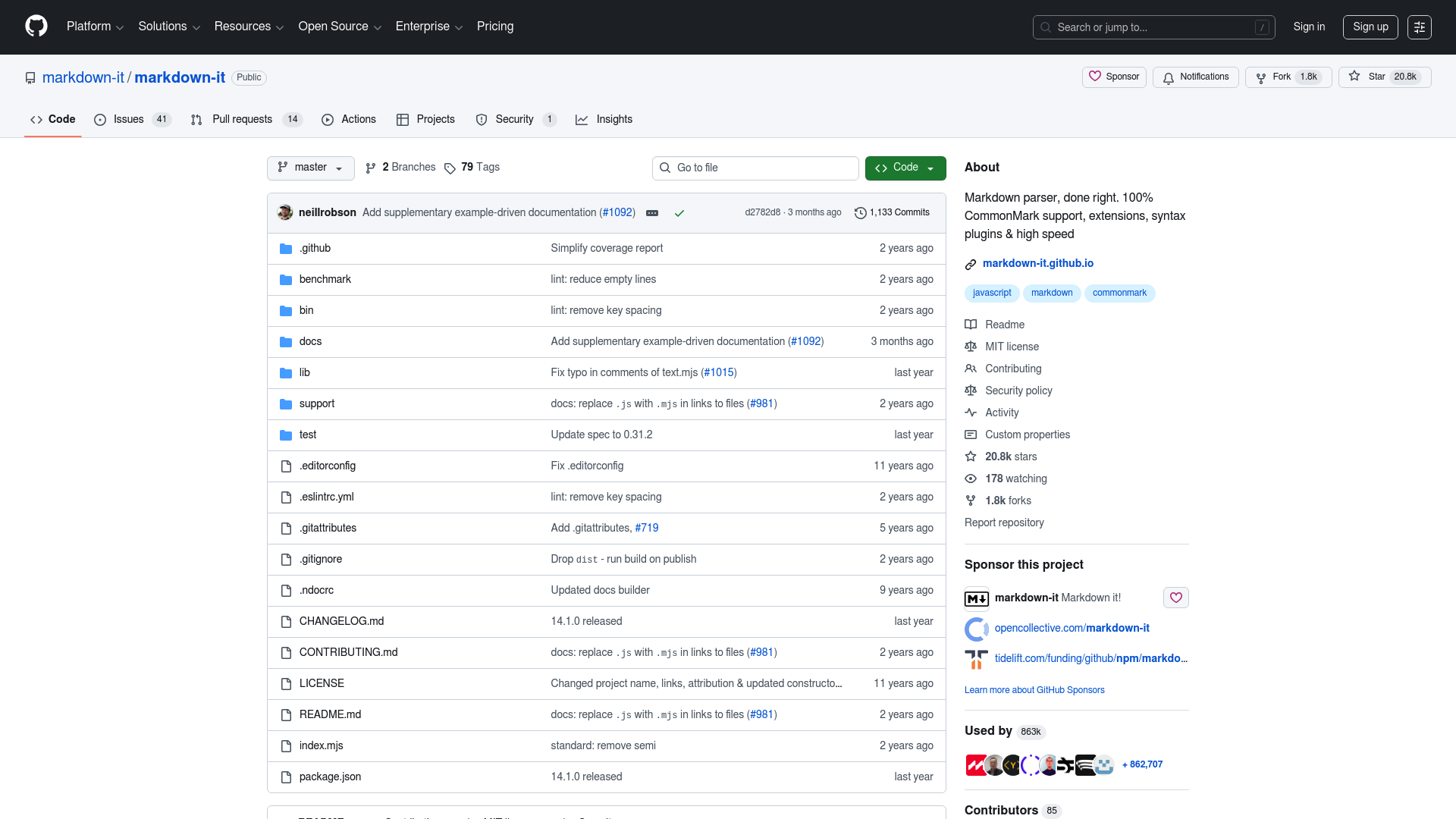Open the package.json file
Screen dimensions: 1456x819
330,777
